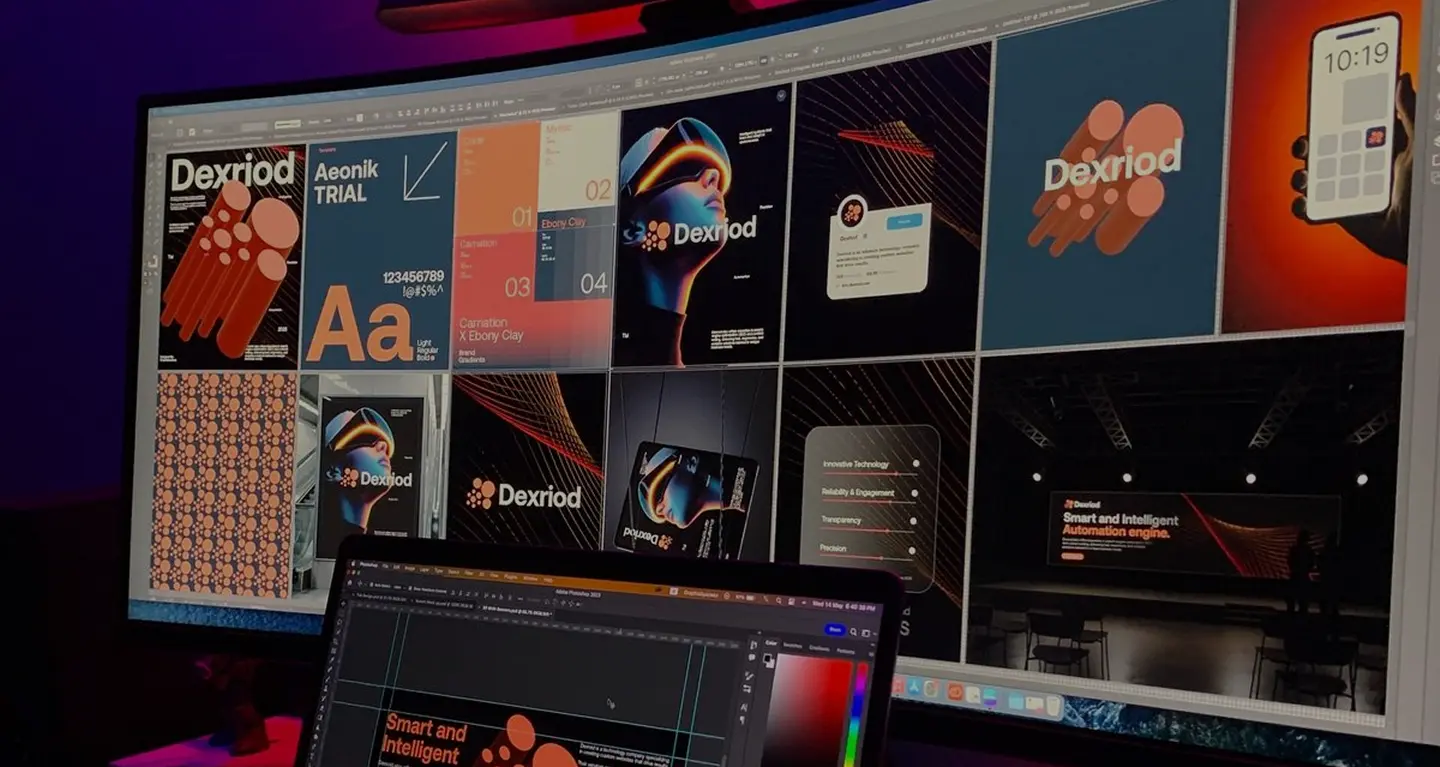1440x767 pixels.
Task: Select the Dexriod logo on black line-art page
Action: click(523, 495)
